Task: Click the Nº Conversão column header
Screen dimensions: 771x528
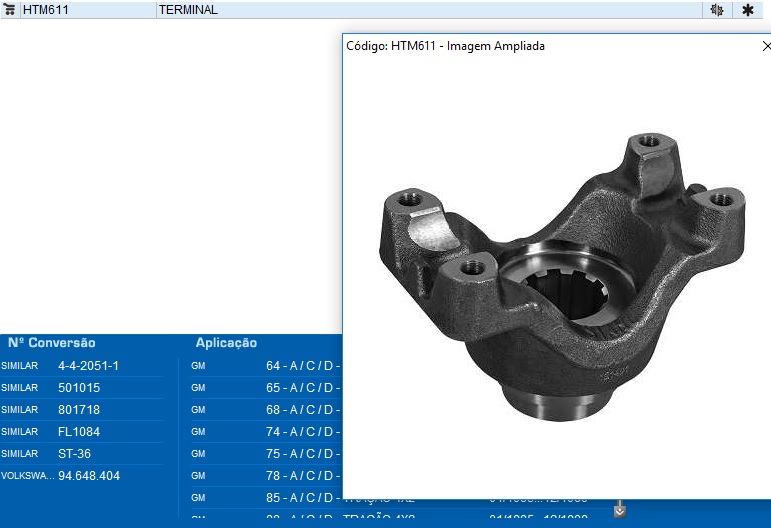Action: click(x=52, y=343)
